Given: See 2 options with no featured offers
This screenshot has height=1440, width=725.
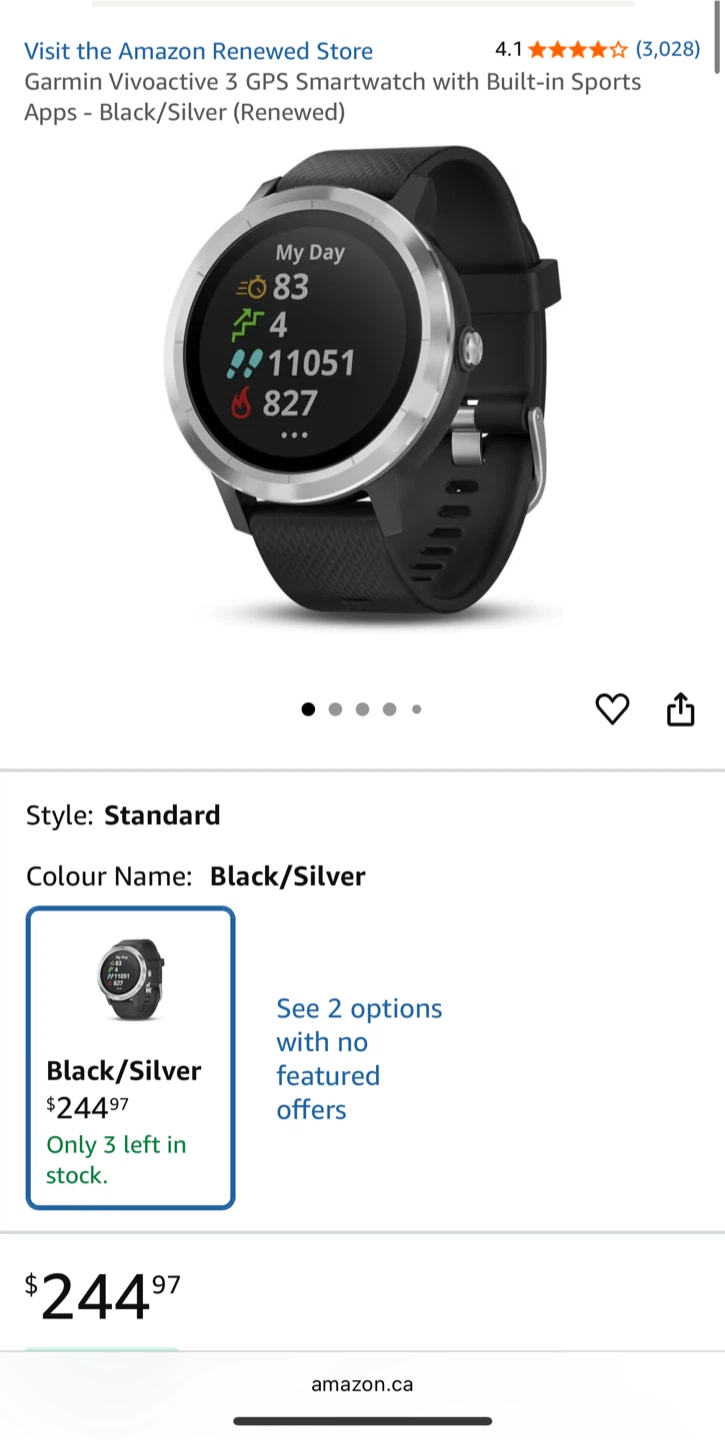Looking at the screenshot, I should tap(359, 1059).
